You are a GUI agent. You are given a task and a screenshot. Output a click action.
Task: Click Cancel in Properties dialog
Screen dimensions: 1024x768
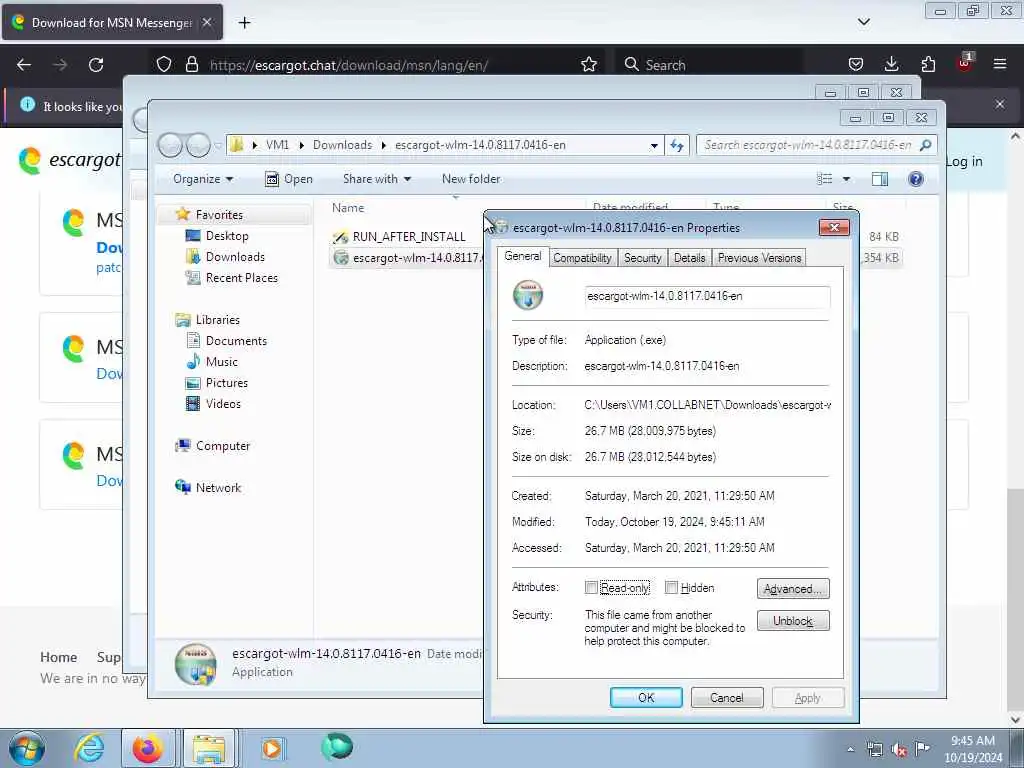[726, 697]
